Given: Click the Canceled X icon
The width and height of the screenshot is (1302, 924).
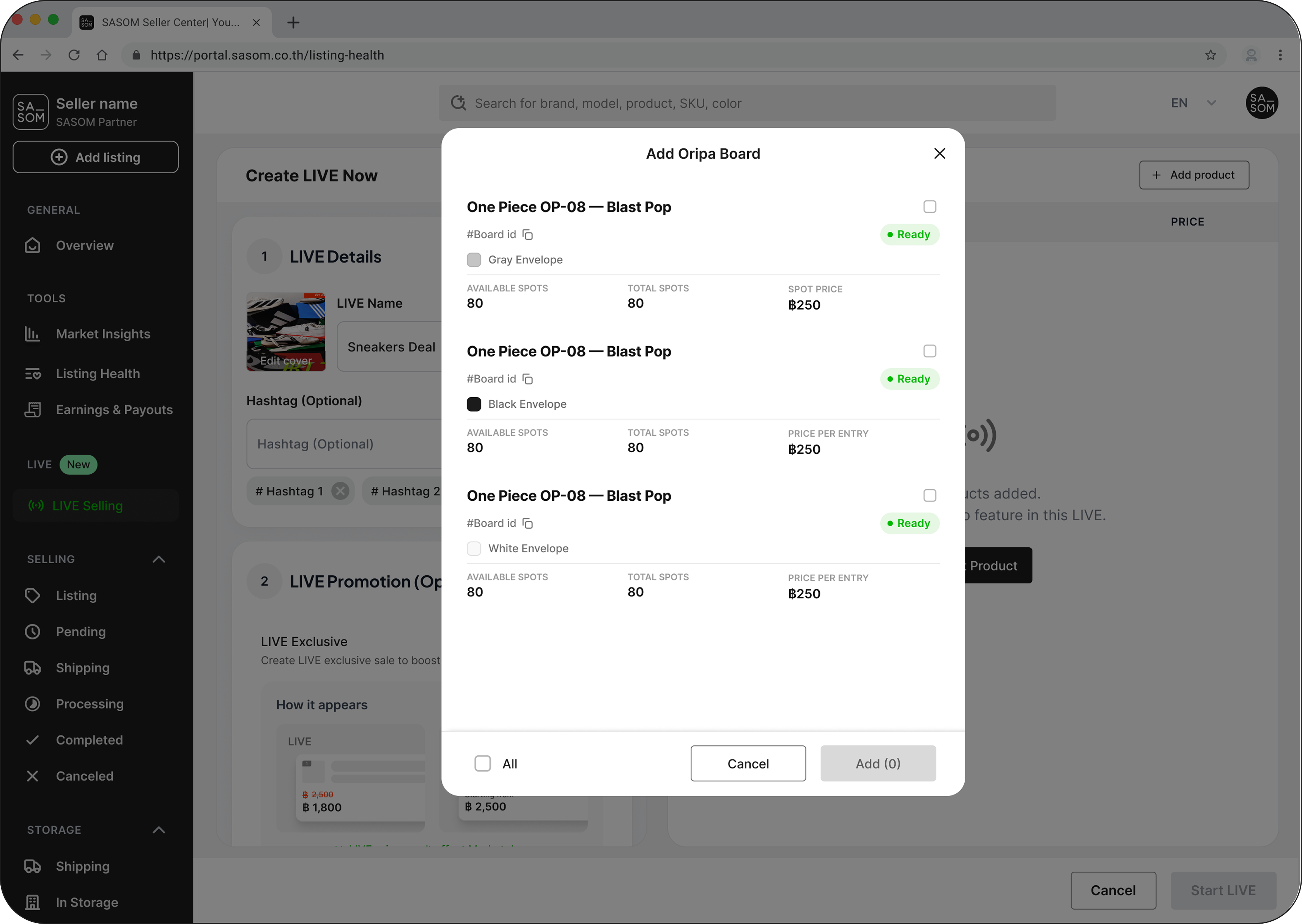Looking at the screenshot, I should (x=32, y=776).
